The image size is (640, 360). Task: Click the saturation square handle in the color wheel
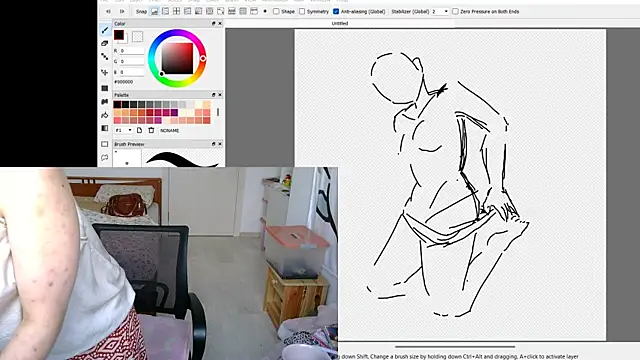point(162,74)
